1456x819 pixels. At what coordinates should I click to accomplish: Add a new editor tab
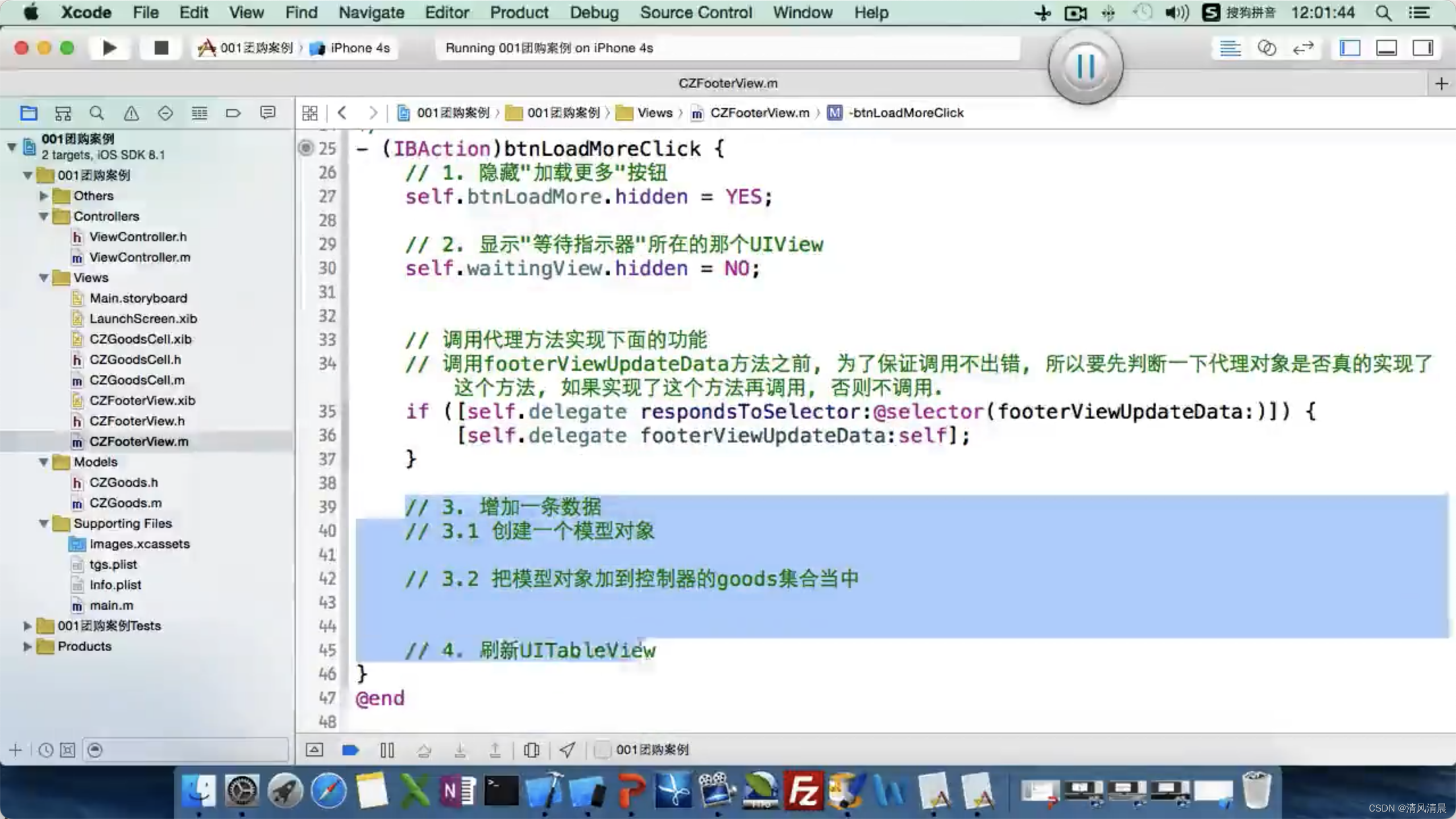[x=1441, y=84]
